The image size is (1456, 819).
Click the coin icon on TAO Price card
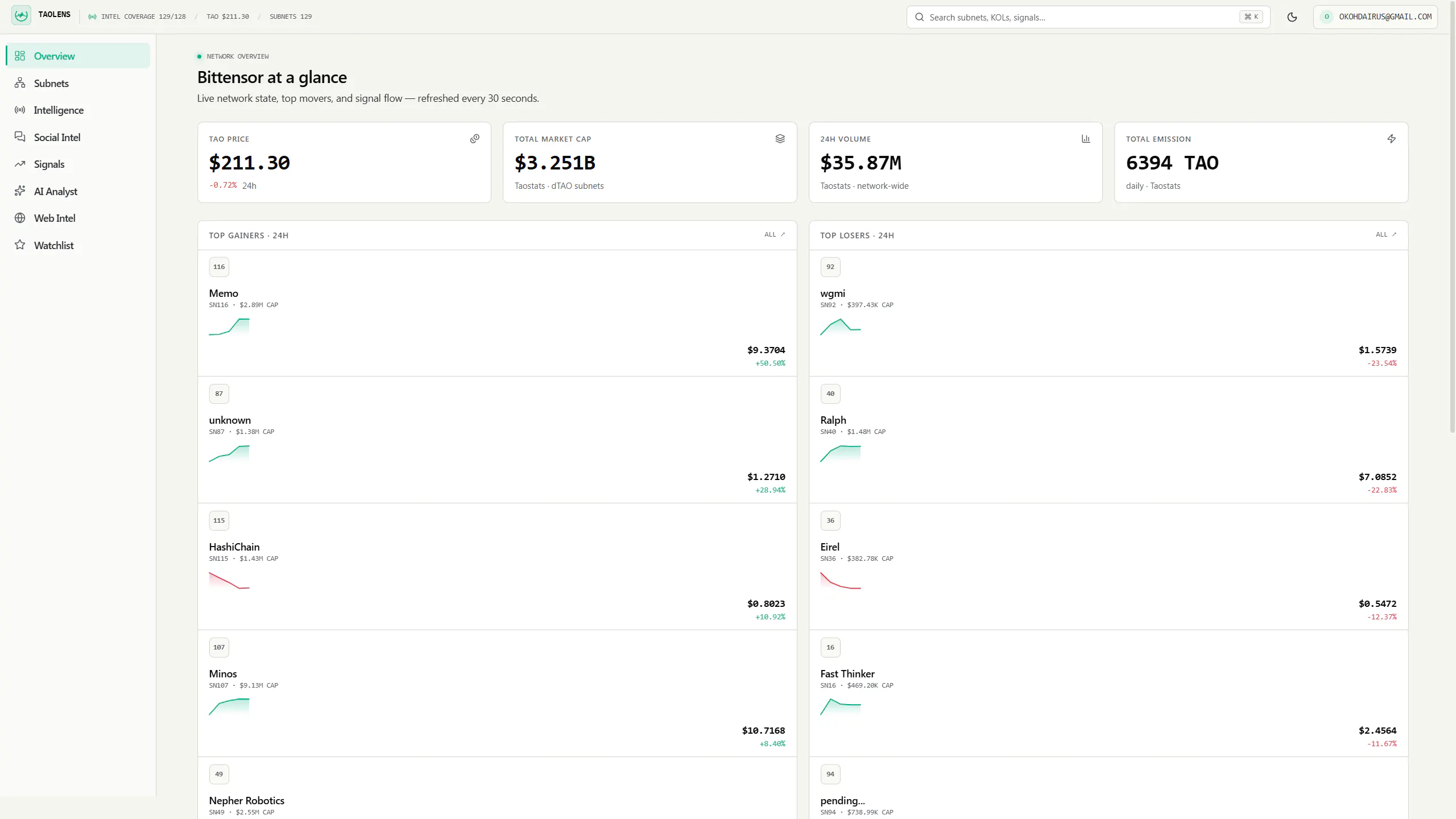point(474,139)
